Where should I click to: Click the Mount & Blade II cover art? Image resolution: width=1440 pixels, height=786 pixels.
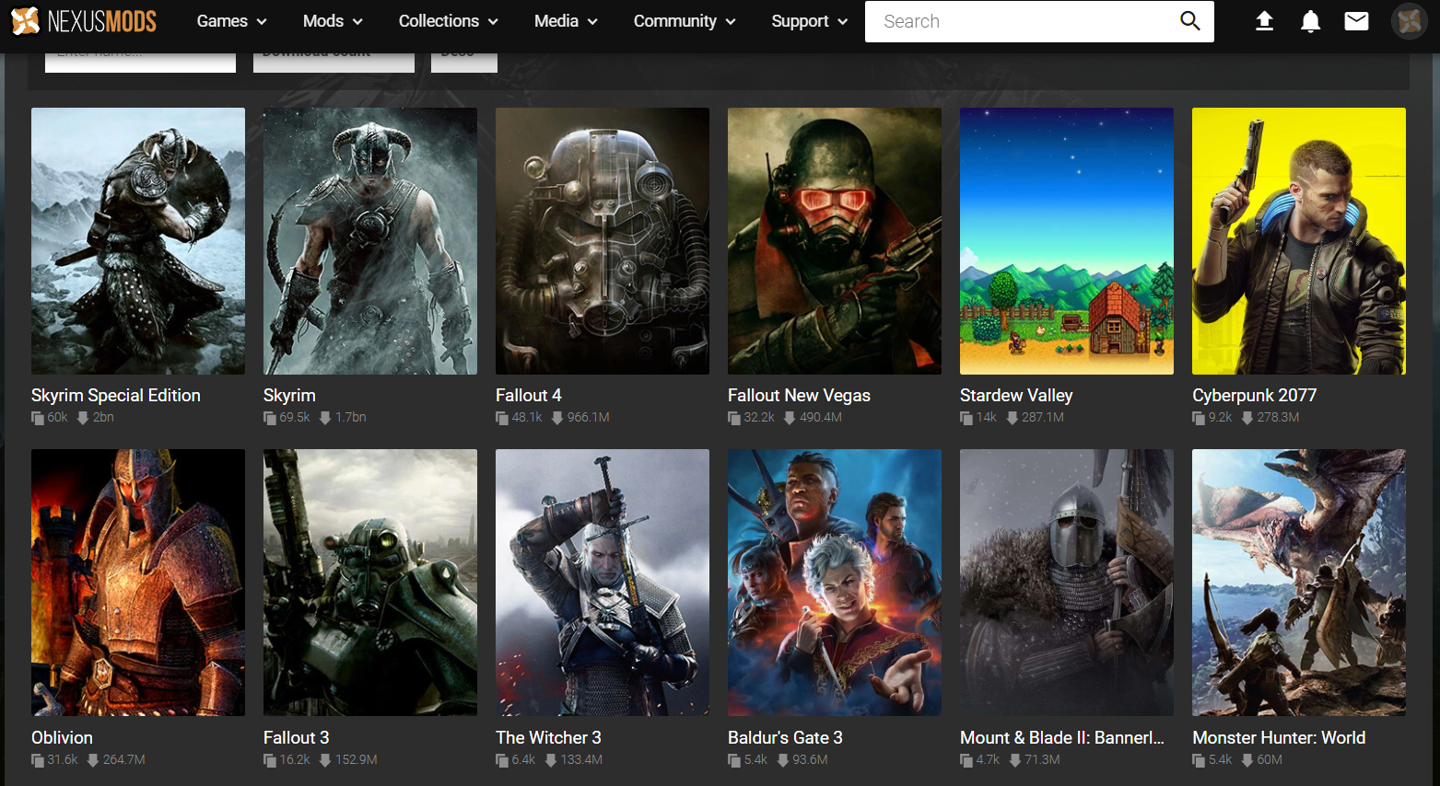(x=1067, y=583)
